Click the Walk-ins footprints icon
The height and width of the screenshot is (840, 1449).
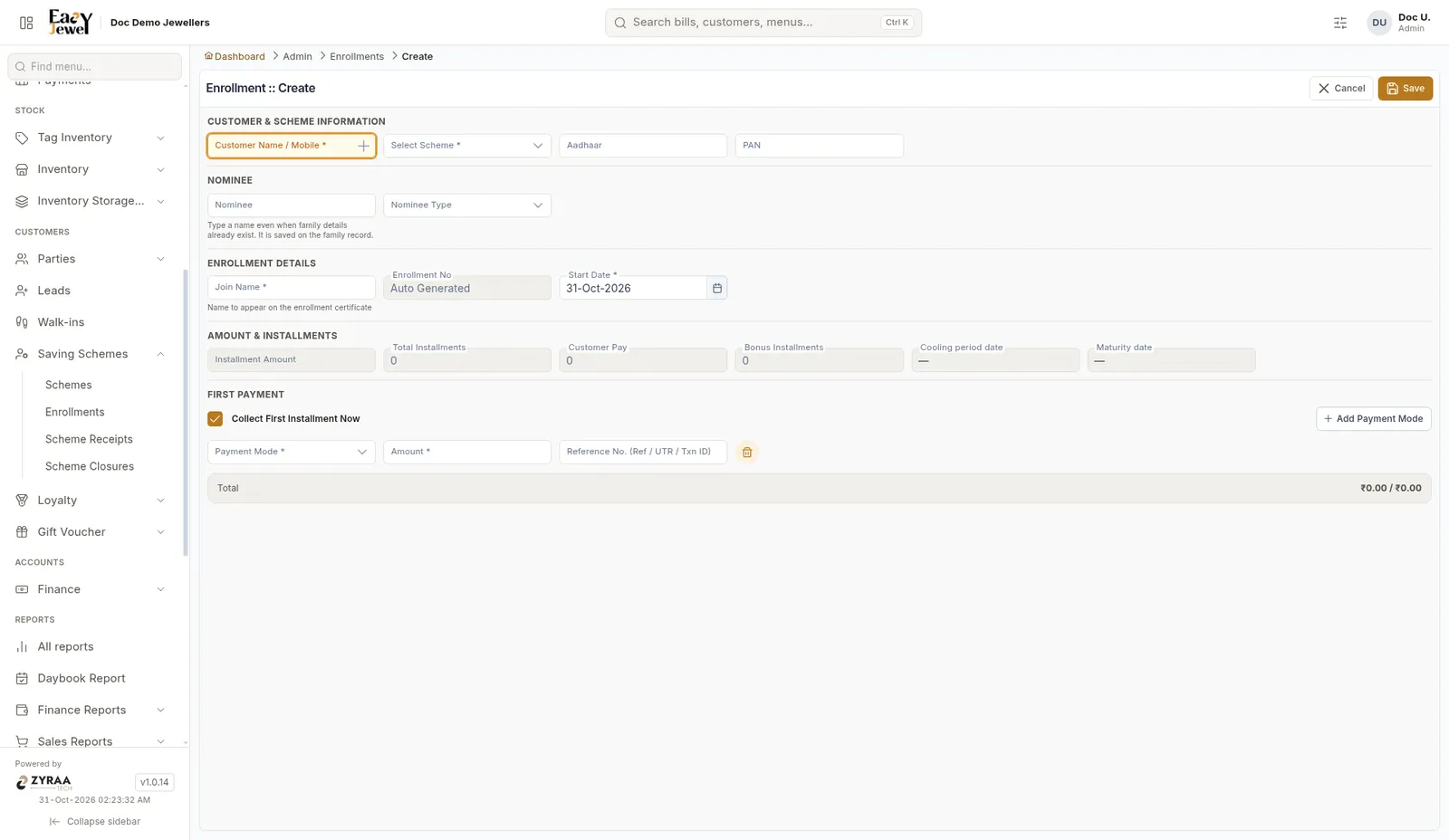pos(22,322)
